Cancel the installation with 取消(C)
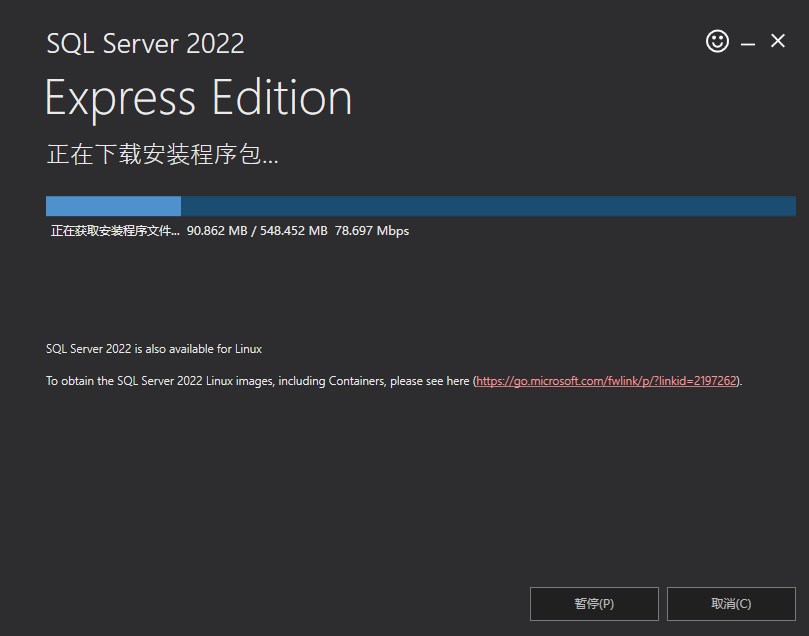 click(731, 604)
